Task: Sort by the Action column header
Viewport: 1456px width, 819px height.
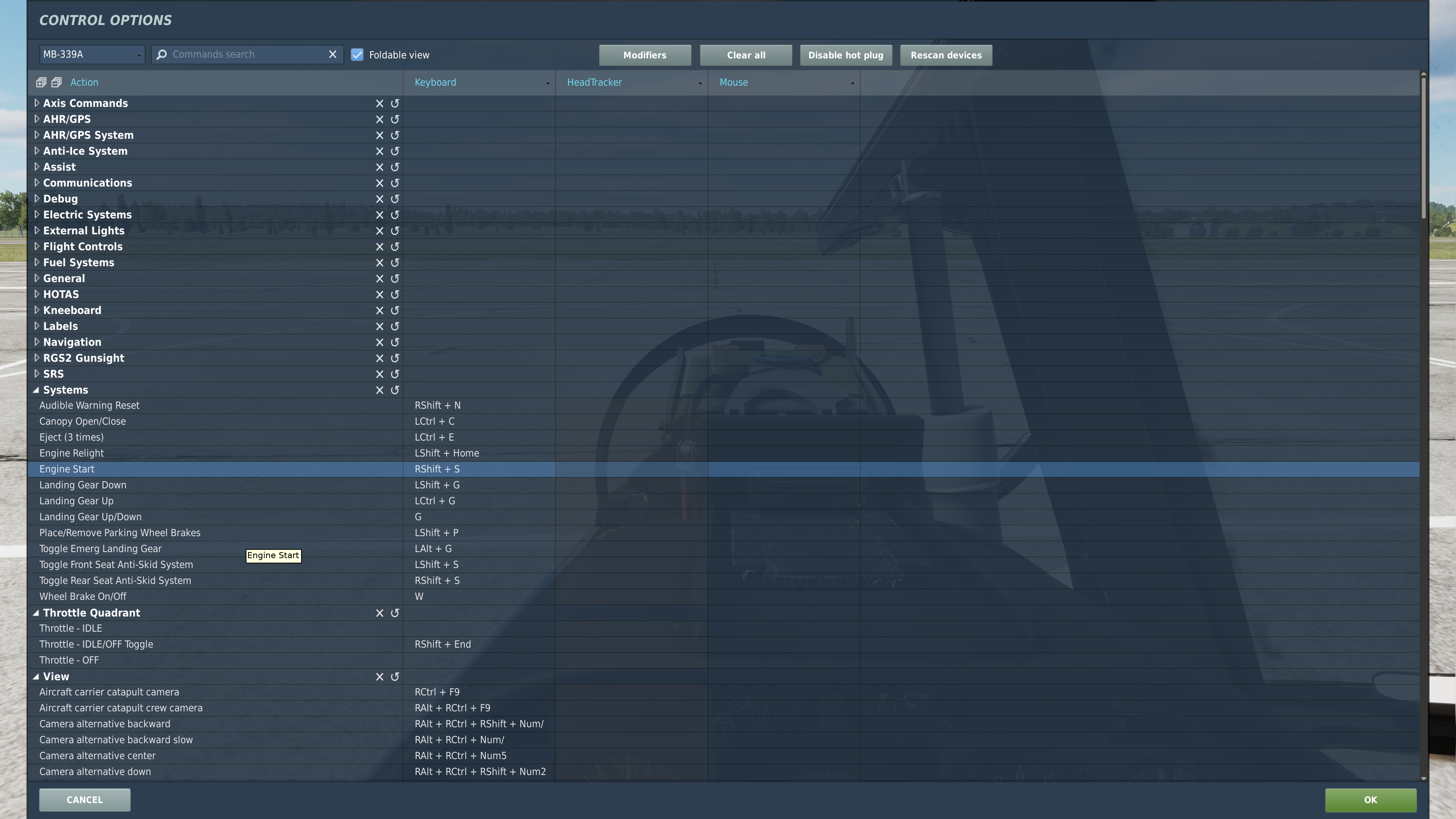Action: click(84, 83)
